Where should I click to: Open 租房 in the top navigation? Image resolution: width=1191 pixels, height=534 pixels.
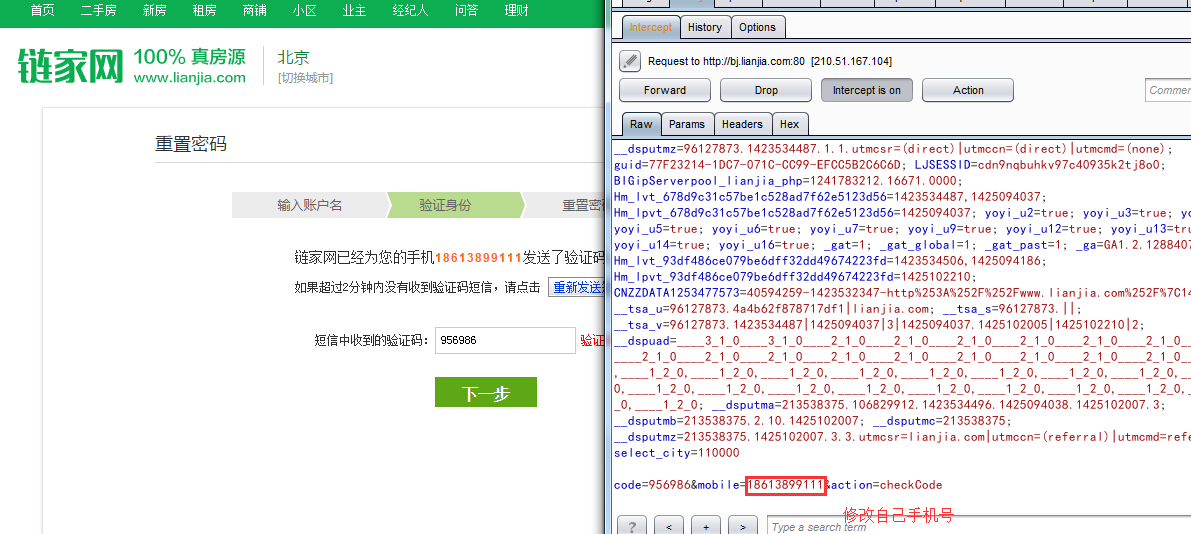204,10
